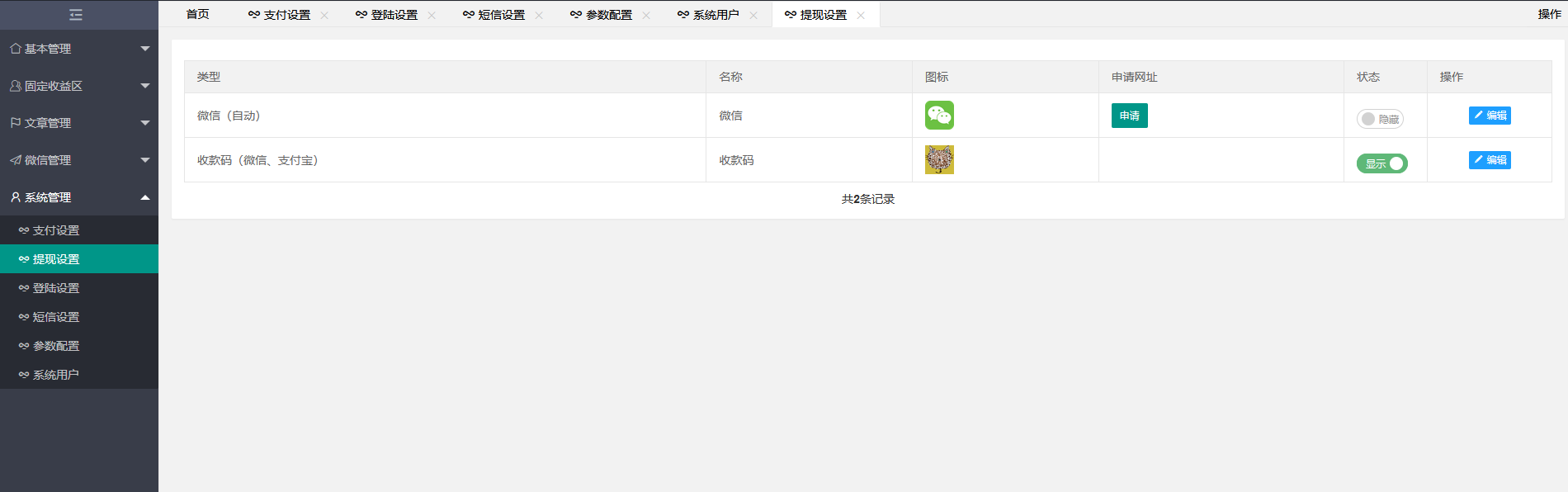Open the 操作 menu at top right
The width and height of the screenshot is (1568, 492).
click(1548, 14)
